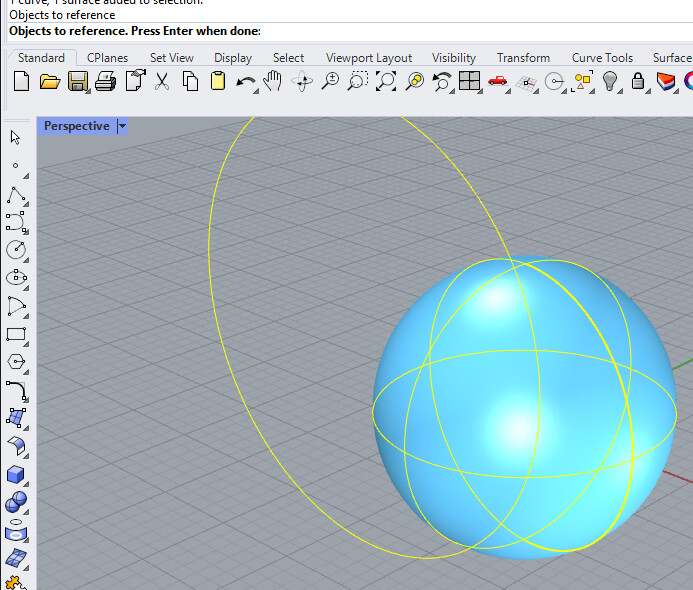693x590 pixels.
Task: Select the Polygon tool
Action: tap(17, 362)
